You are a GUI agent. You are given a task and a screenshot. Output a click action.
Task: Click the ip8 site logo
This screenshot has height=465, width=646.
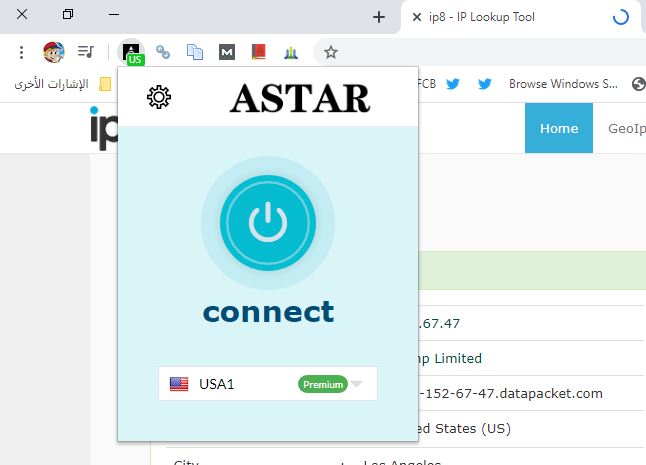pos(104,128)
